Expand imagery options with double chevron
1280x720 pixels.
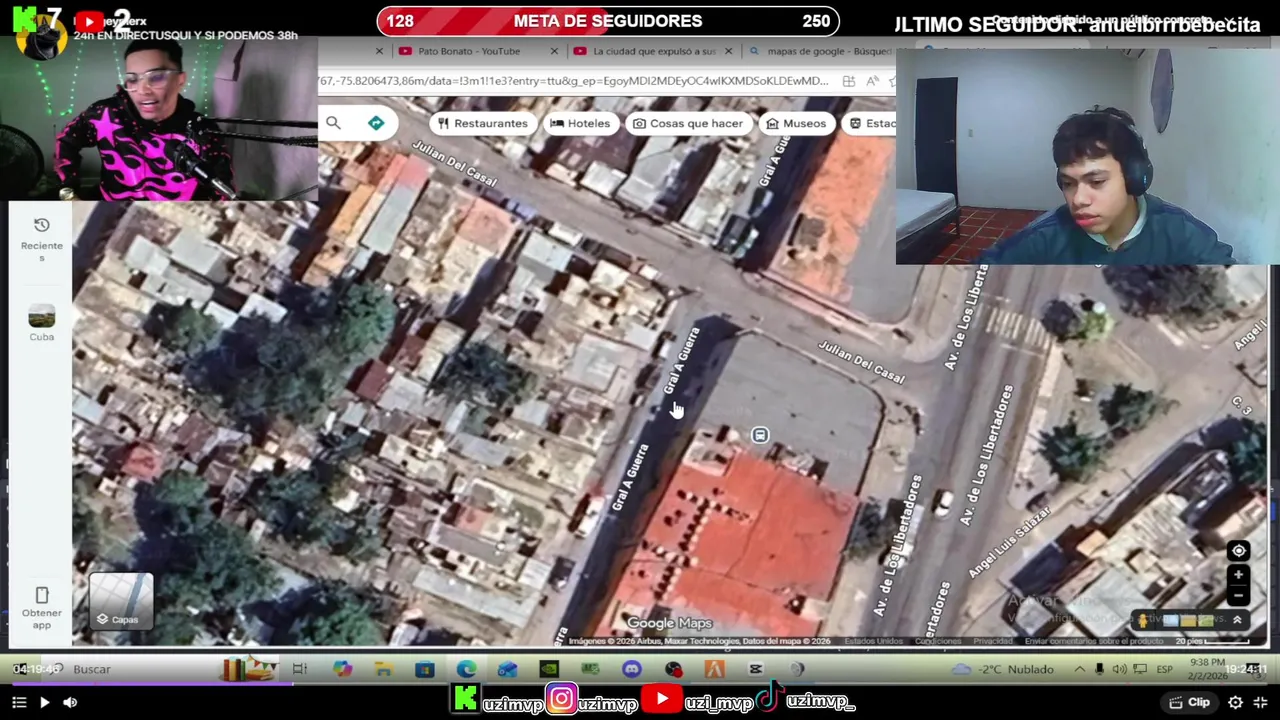pyautogui.click(x=1237, y=620)
